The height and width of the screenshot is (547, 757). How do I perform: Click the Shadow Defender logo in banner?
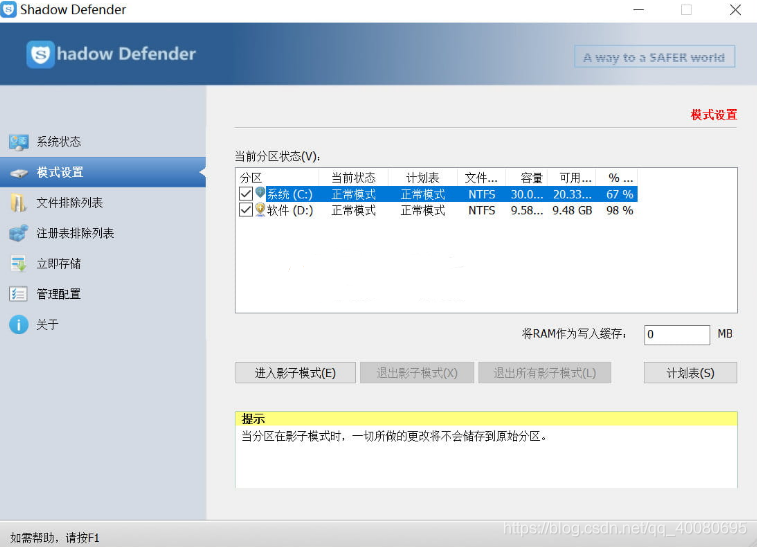(x=41, y=54)
